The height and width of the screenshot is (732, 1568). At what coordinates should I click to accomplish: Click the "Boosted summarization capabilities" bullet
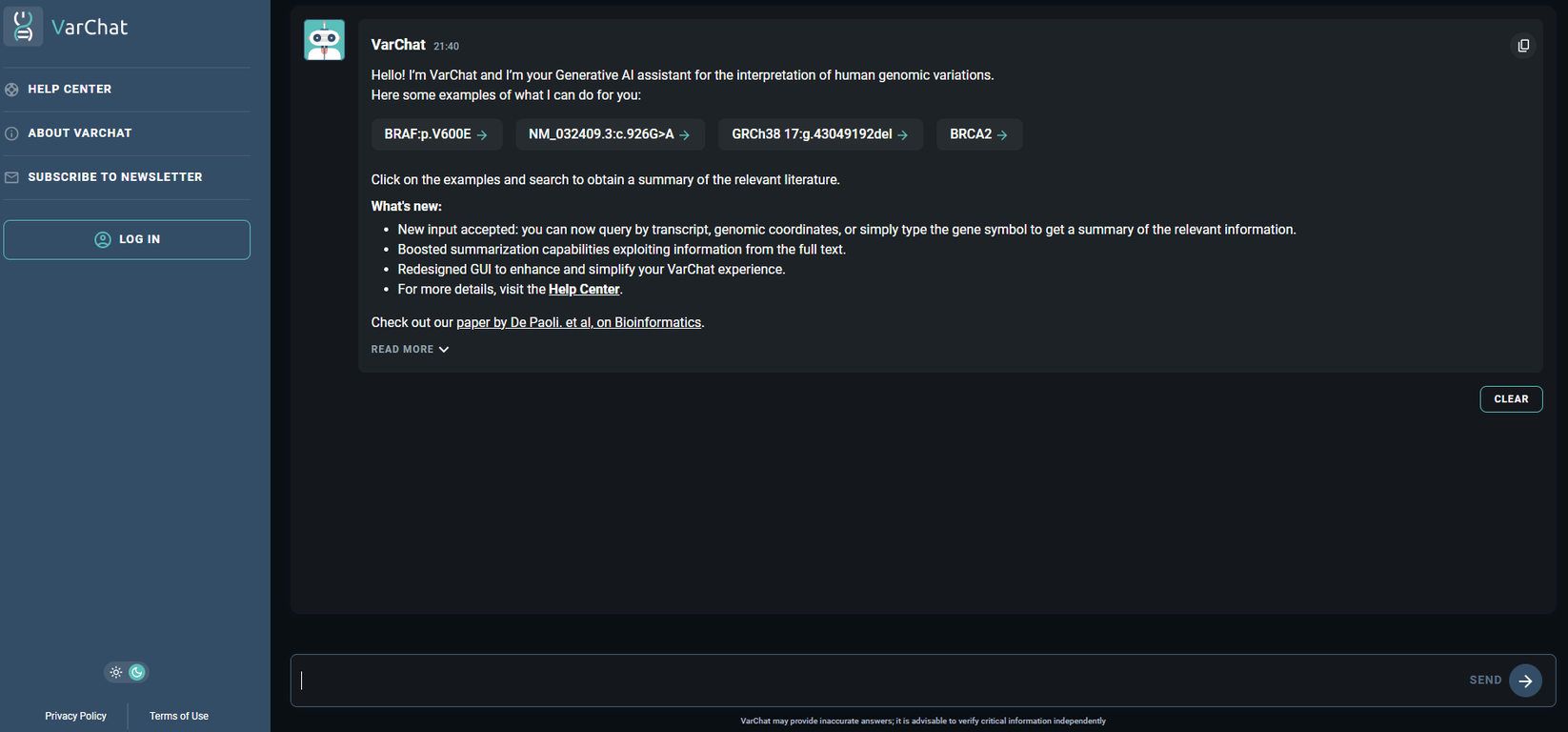[621, 250]
